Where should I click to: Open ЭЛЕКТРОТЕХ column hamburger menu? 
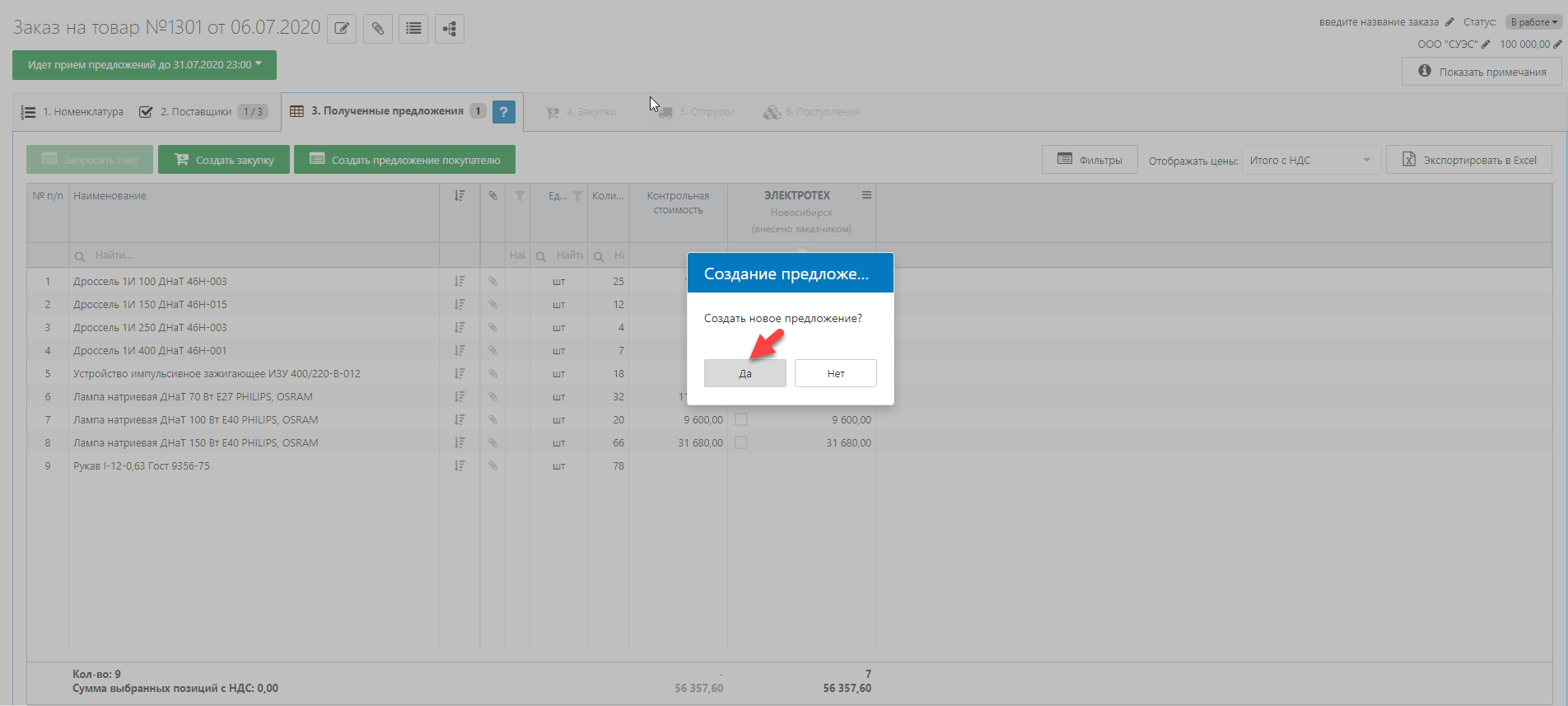(x=866, y=195)
